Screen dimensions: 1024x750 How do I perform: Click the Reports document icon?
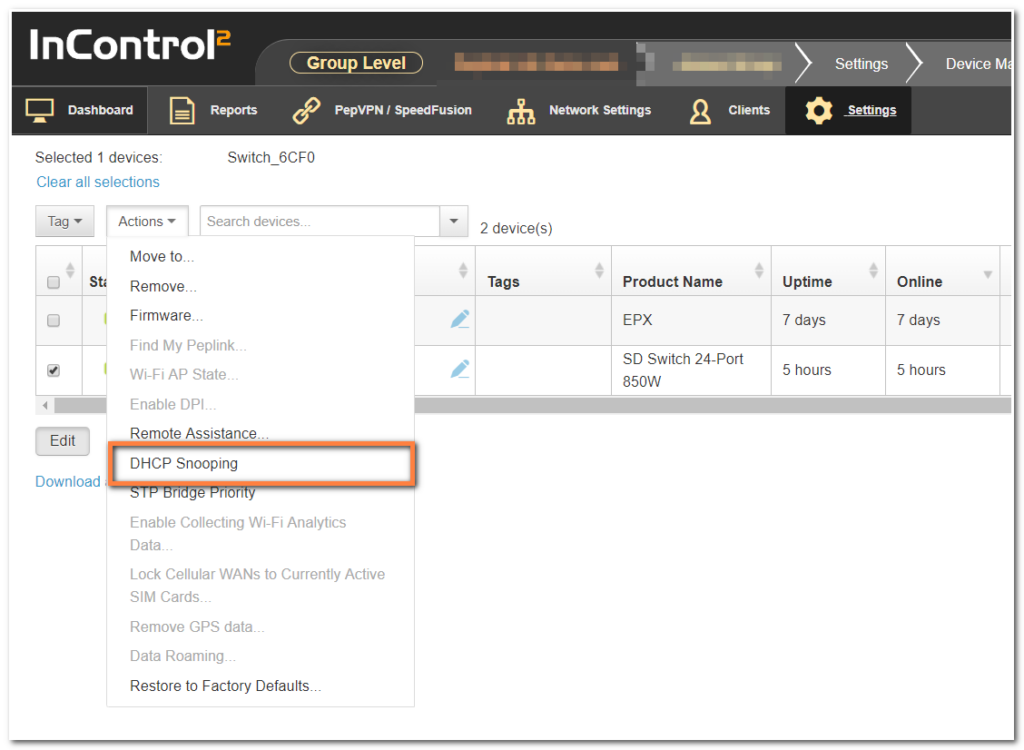pos(182,110)
